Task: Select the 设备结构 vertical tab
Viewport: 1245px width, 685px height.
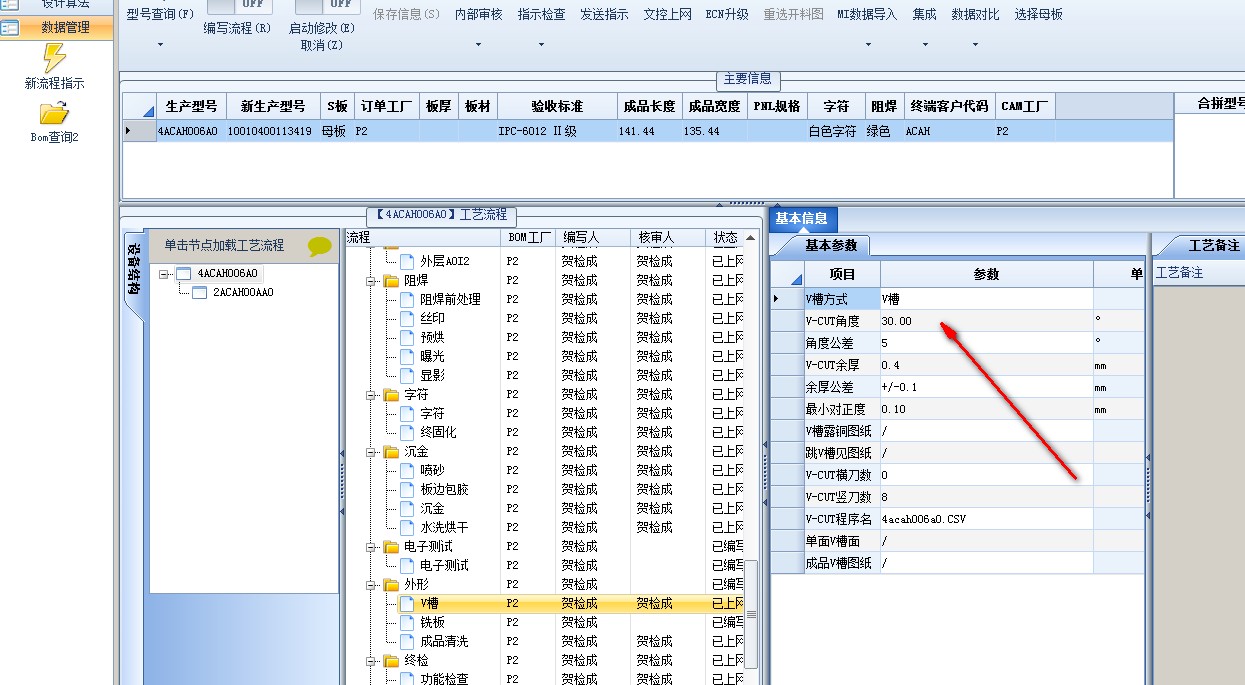Action: 133,270
